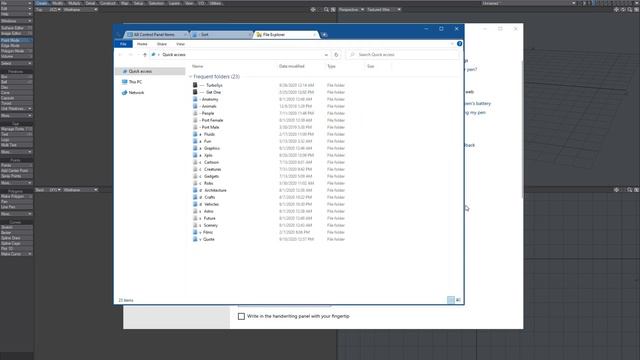Click the Anatomy folder icon

195,99
